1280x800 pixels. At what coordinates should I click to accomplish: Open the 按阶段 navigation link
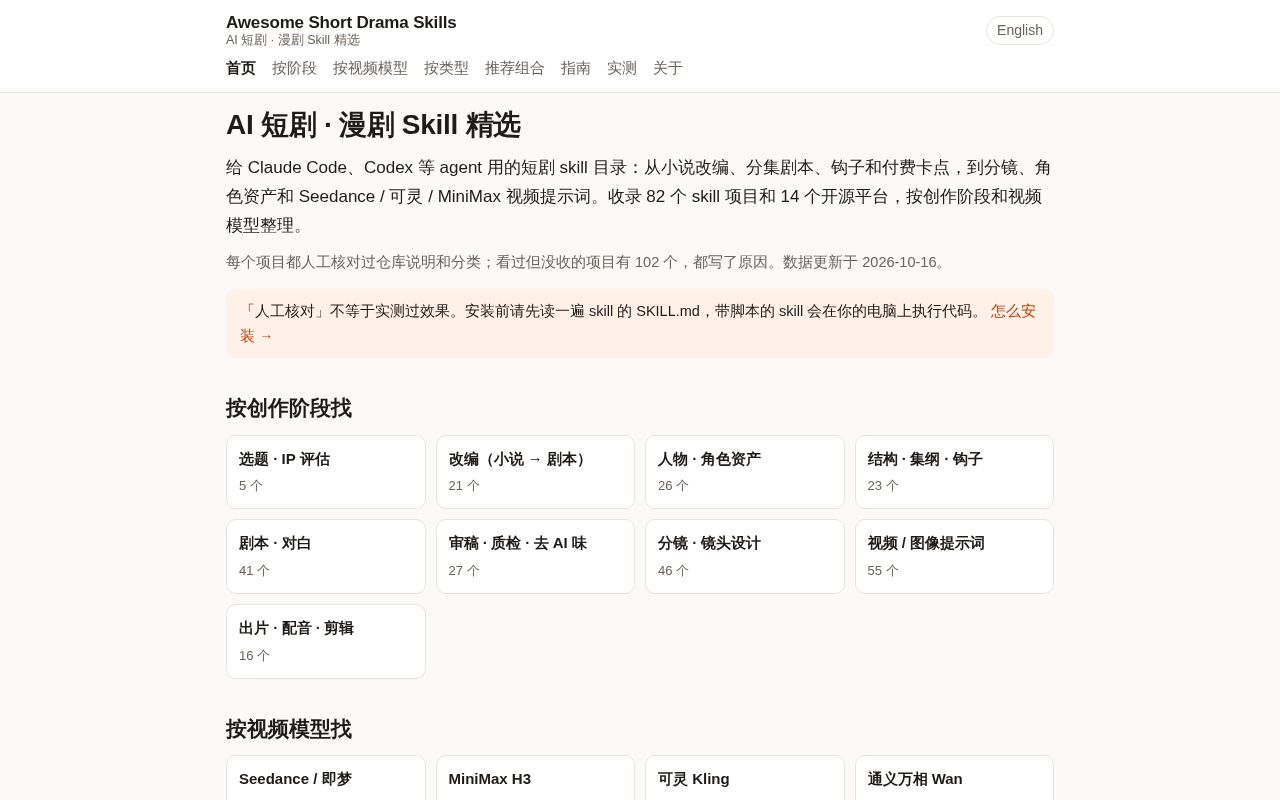pos(294,68)
